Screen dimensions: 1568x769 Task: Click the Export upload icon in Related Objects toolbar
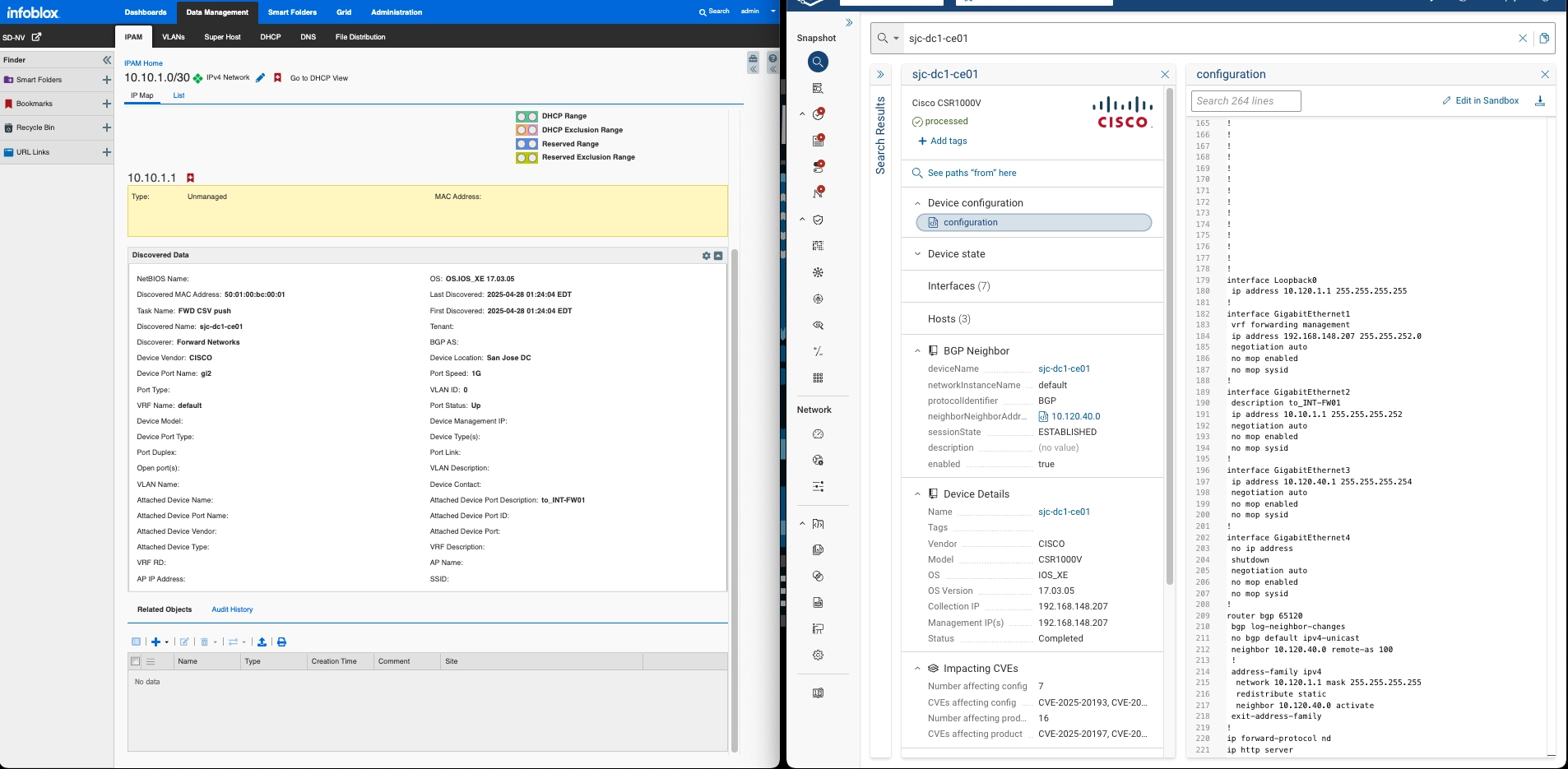coord(262,642)
